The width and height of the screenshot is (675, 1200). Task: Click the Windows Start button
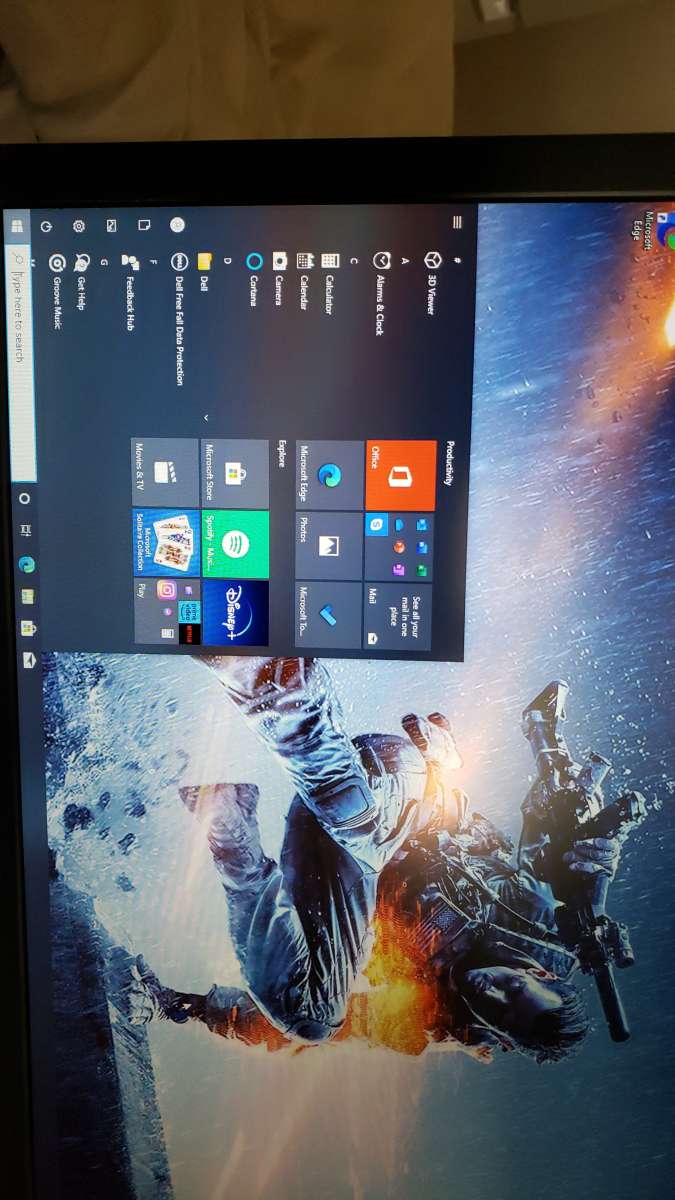tap(17, 227)
